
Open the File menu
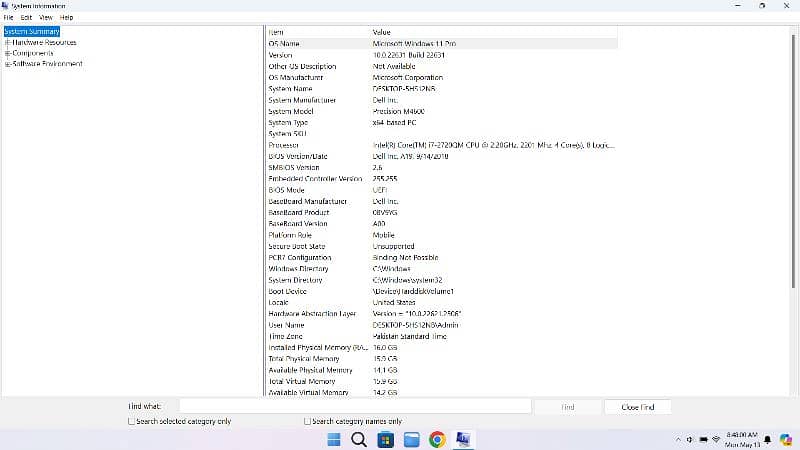pos(9,17)
